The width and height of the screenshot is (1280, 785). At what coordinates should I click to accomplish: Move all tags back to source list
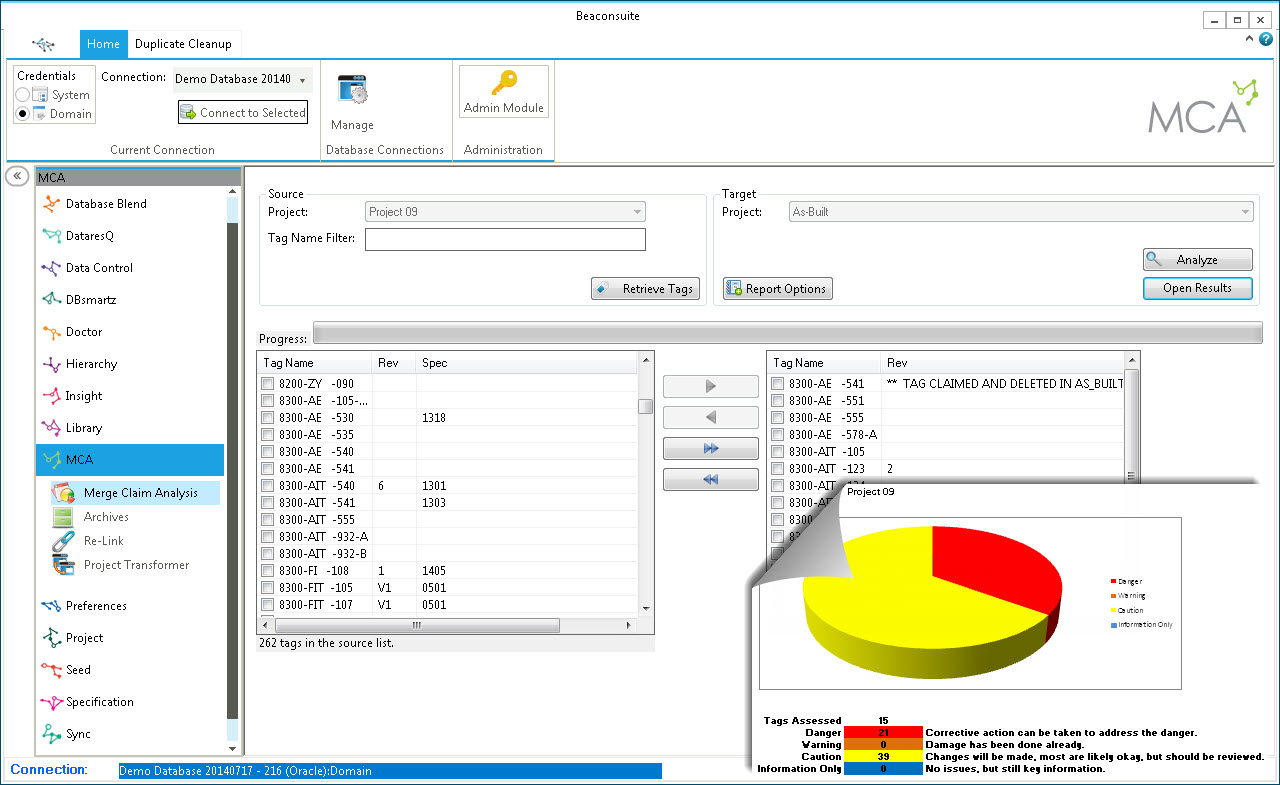click(x=711, y=480)
